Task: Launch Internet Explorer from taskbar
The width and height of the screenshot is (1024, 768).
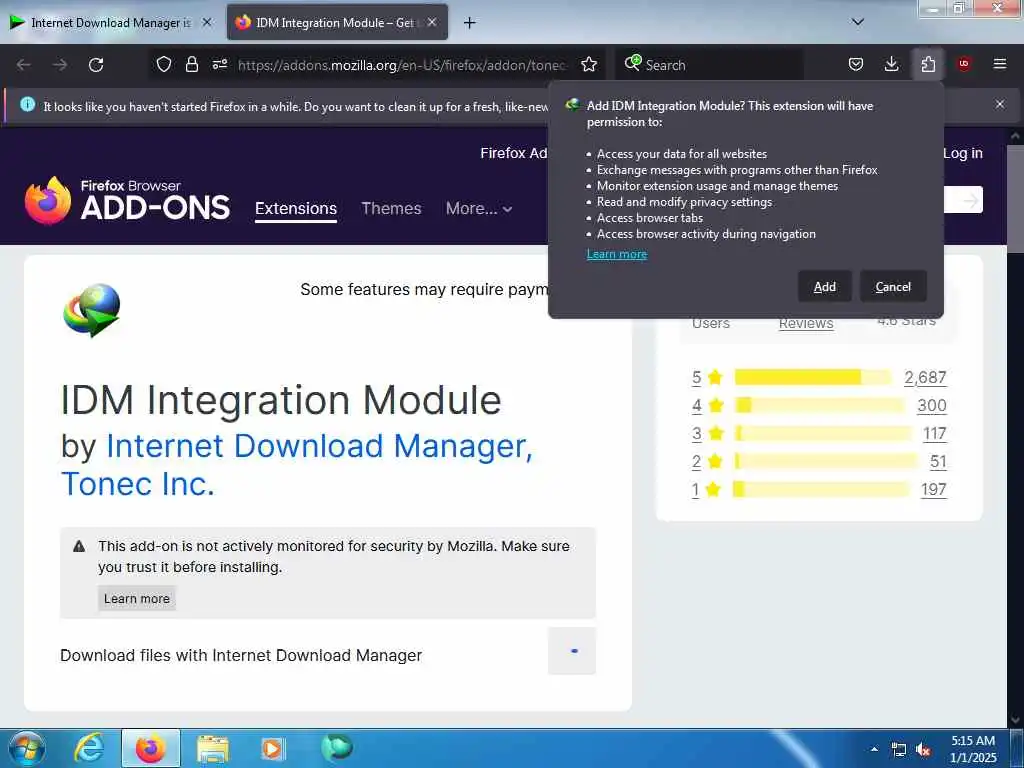Action: [89, 748]
